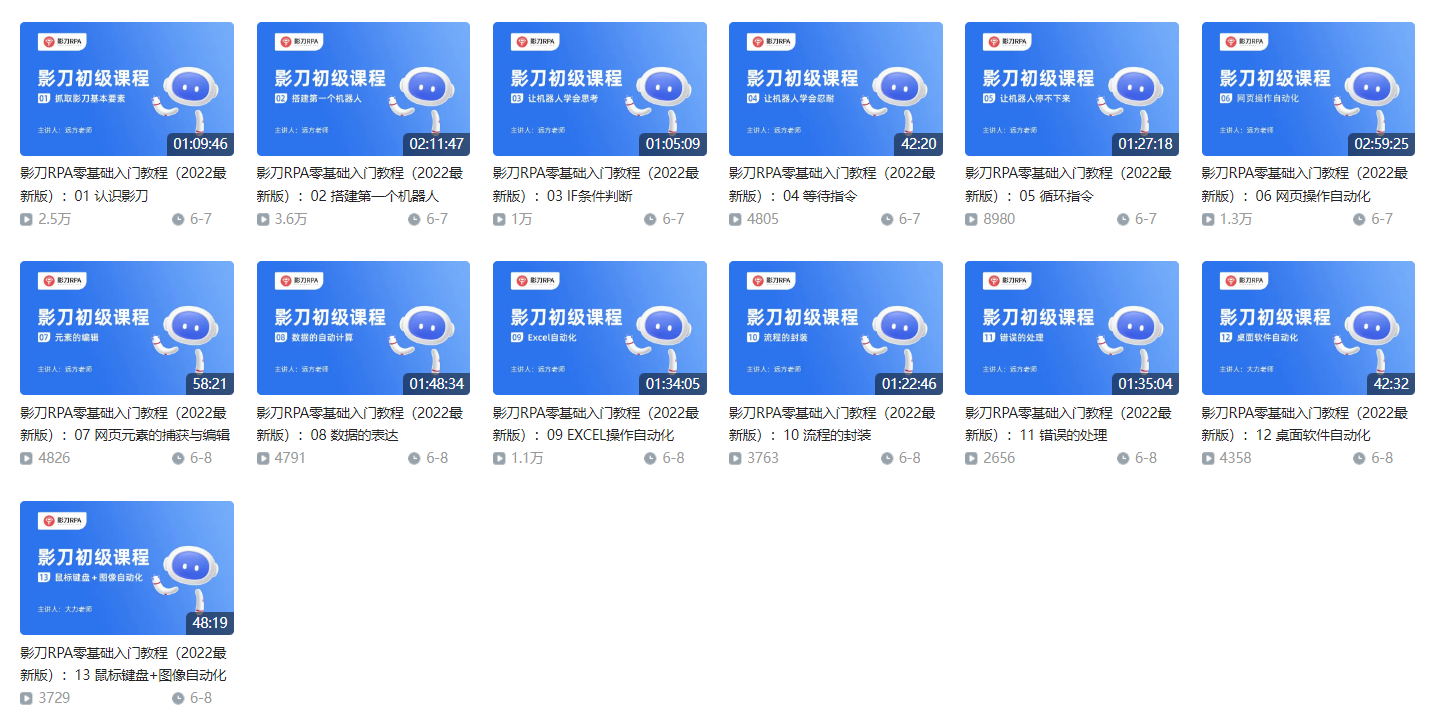Open the 13 鼠标键盘+图像自动化 video thumbnail
This screenshot has height=725, width=1439.
click(x=127, y=568)
